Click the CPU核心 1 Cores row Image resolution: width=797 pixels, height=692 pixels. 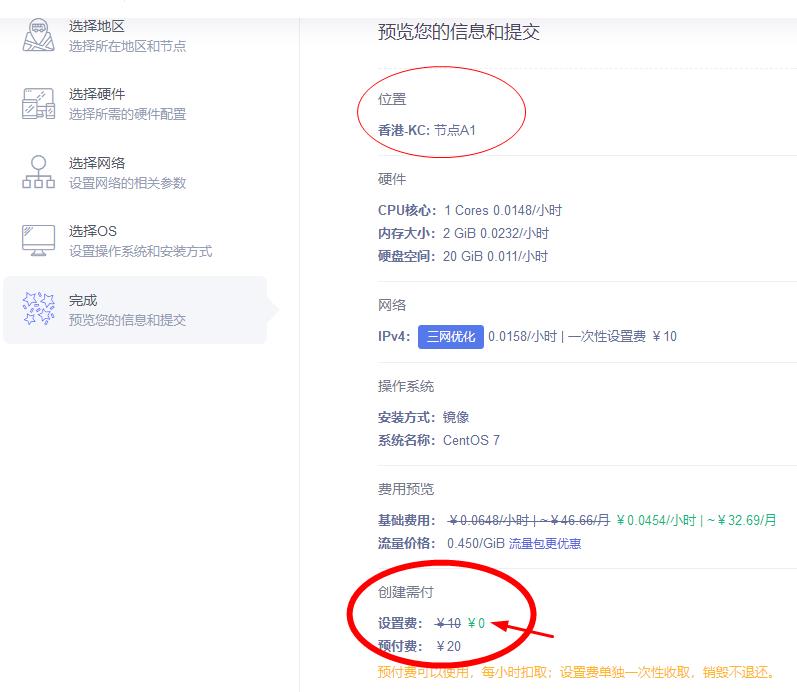click(x=470, y=210)
